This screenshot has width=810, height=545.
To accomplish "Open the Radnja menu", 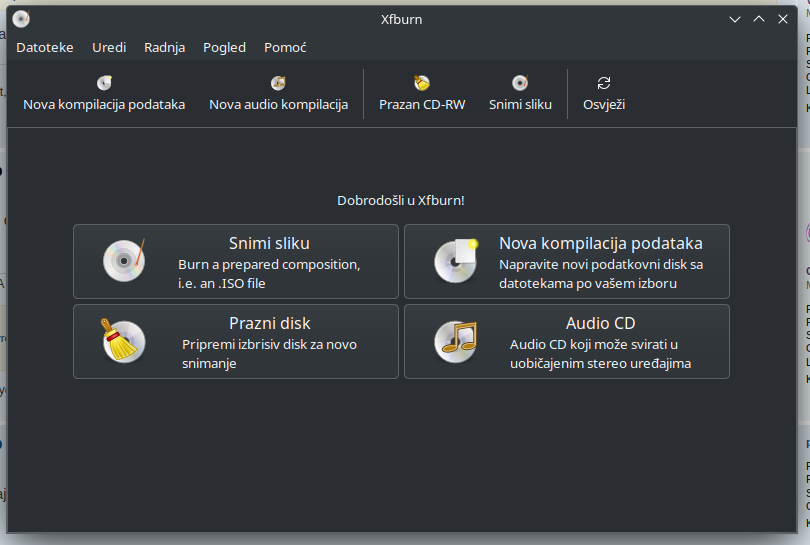I will 164,48.
